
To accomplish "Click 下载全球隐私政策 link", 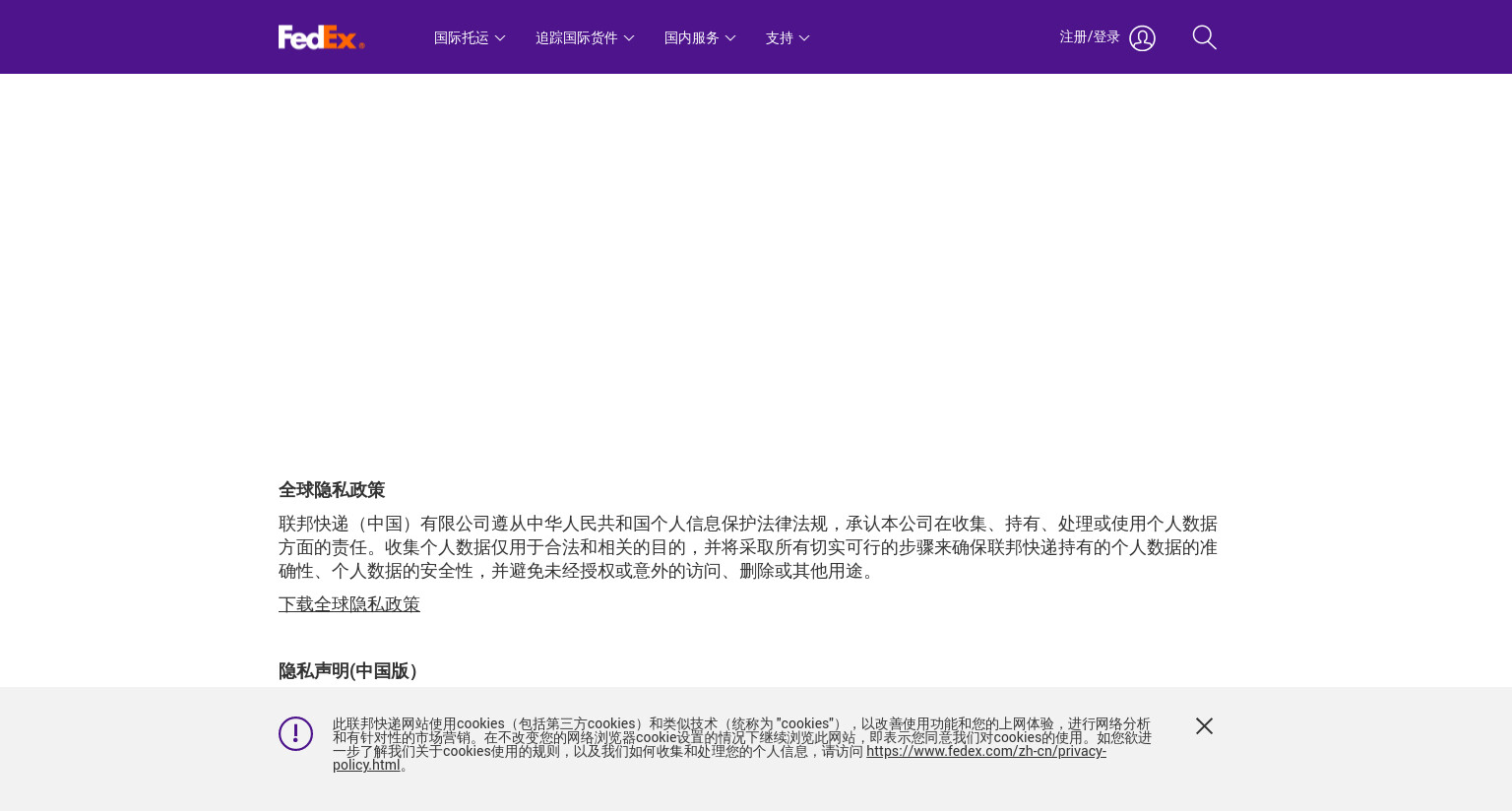I will click(x=349, y=604).
